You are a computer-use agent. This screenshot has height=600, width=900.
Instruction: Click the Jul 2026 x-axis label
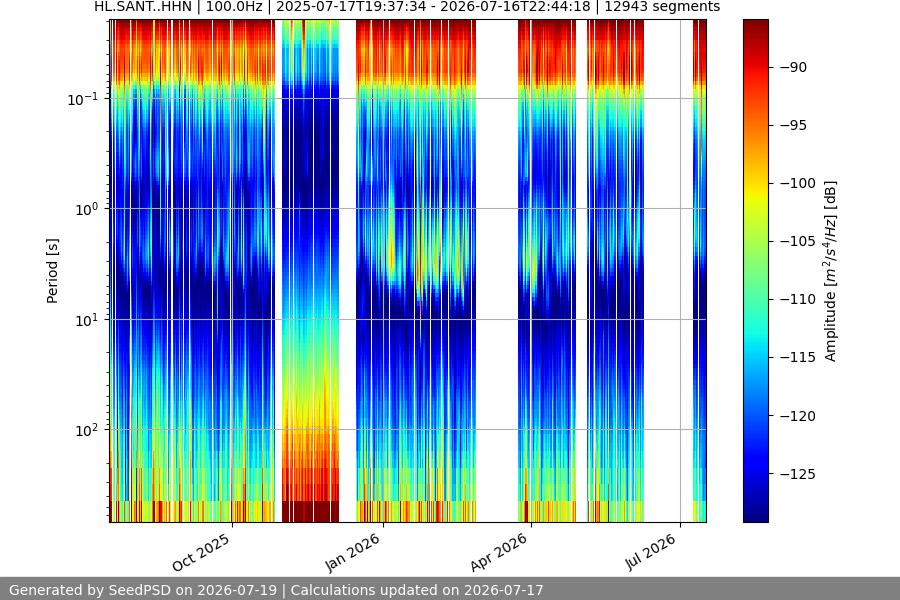coord(650,552)
